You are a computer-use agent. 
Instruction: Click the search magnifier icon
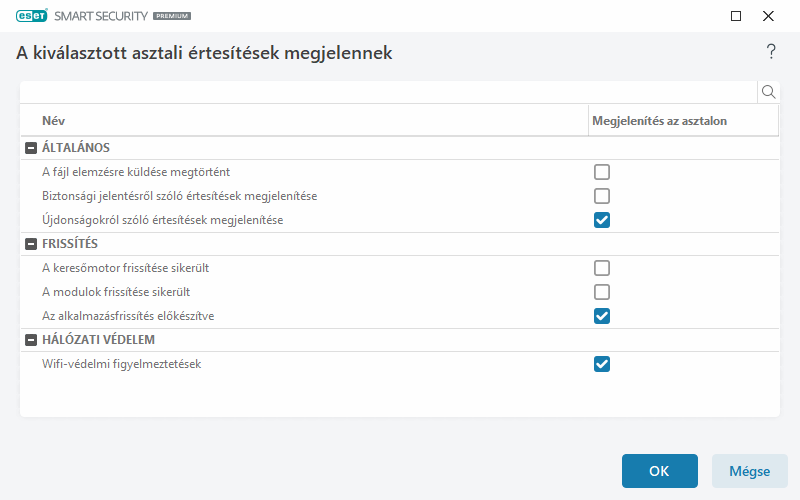[768, 92]
